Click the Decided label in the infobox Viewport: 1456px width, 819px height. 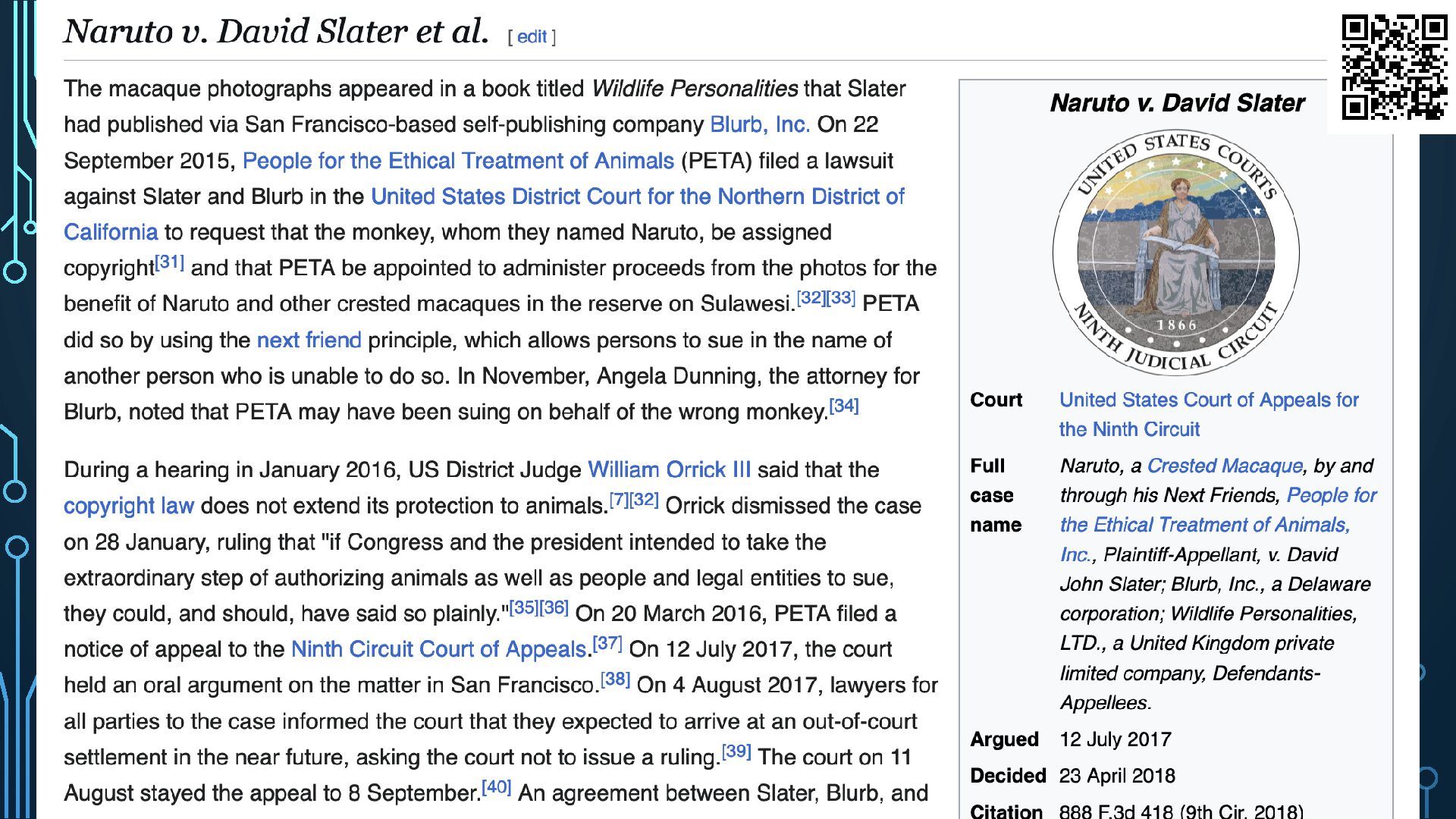(x=1008, y=776)
